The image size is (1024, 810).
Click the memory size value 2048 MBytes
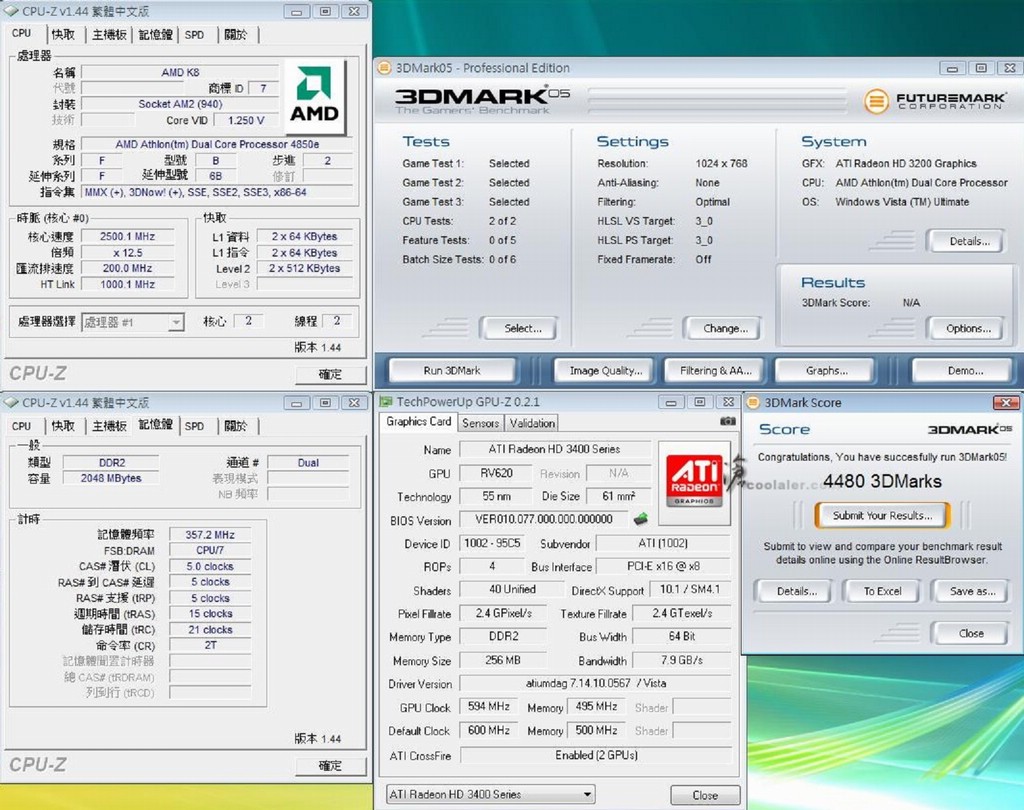pyautogui.click(x=111, y=478)
